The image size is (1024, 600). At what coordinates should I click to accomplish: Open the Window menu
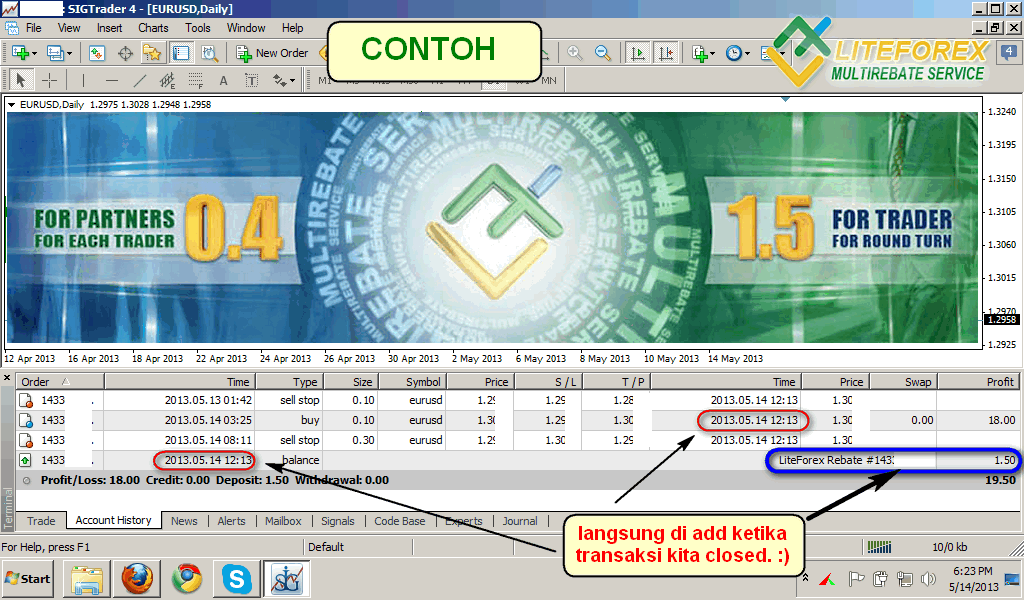tap(246, 28)
